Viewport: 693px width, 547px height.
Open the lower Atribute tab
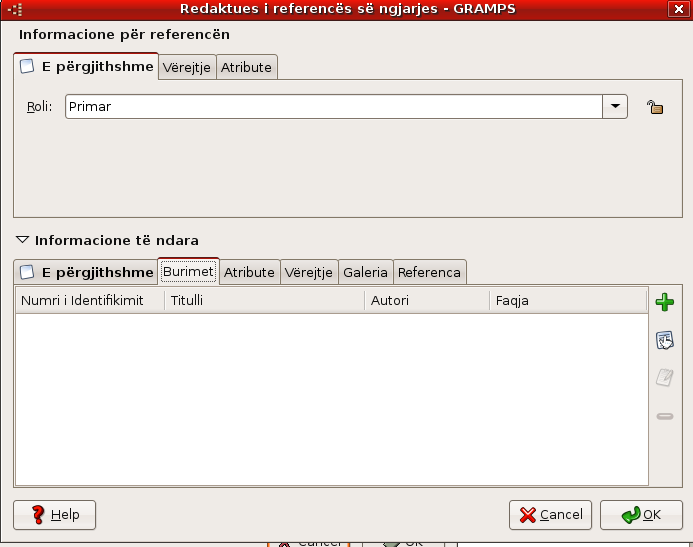[249, 272]
